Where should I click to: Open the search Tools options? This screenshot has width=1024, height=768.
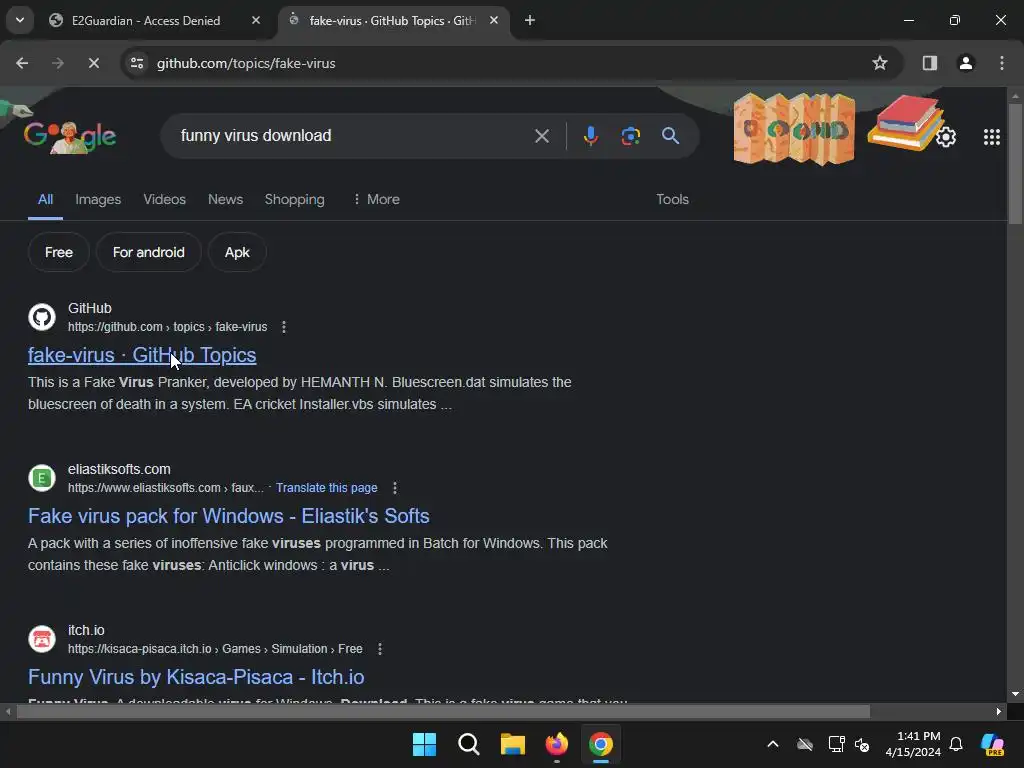click(672, 199)
